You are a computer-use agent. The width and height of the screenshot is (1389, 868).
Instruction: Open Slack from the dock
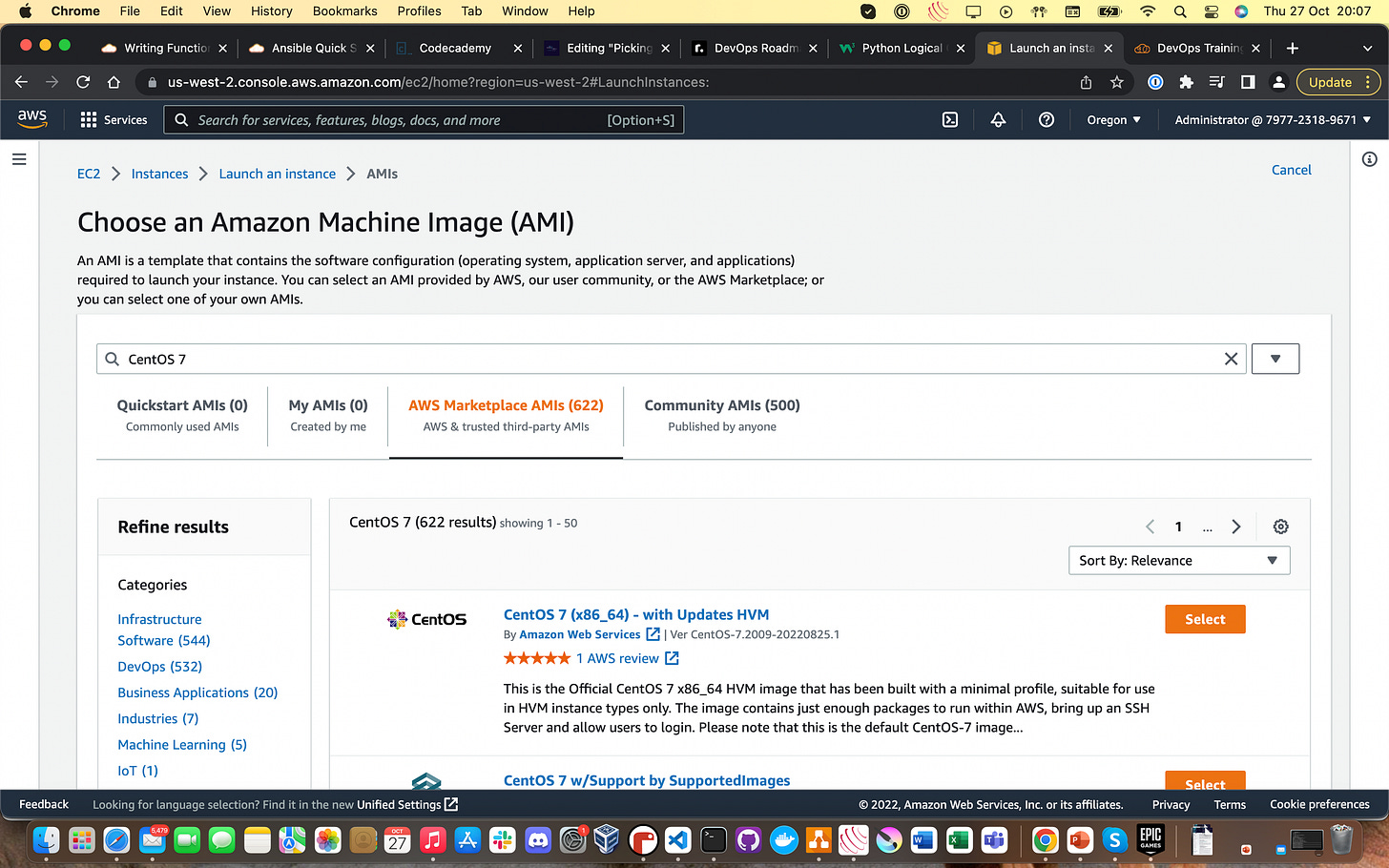[503, 840]
